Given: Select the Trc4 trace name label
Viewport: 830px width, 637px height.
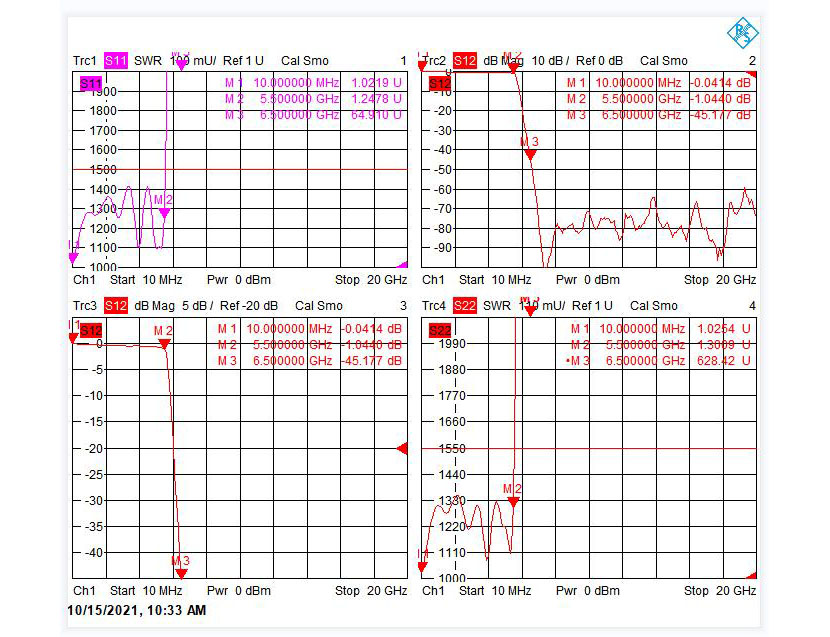Looking at the screenshot, I should click(434, 306).
